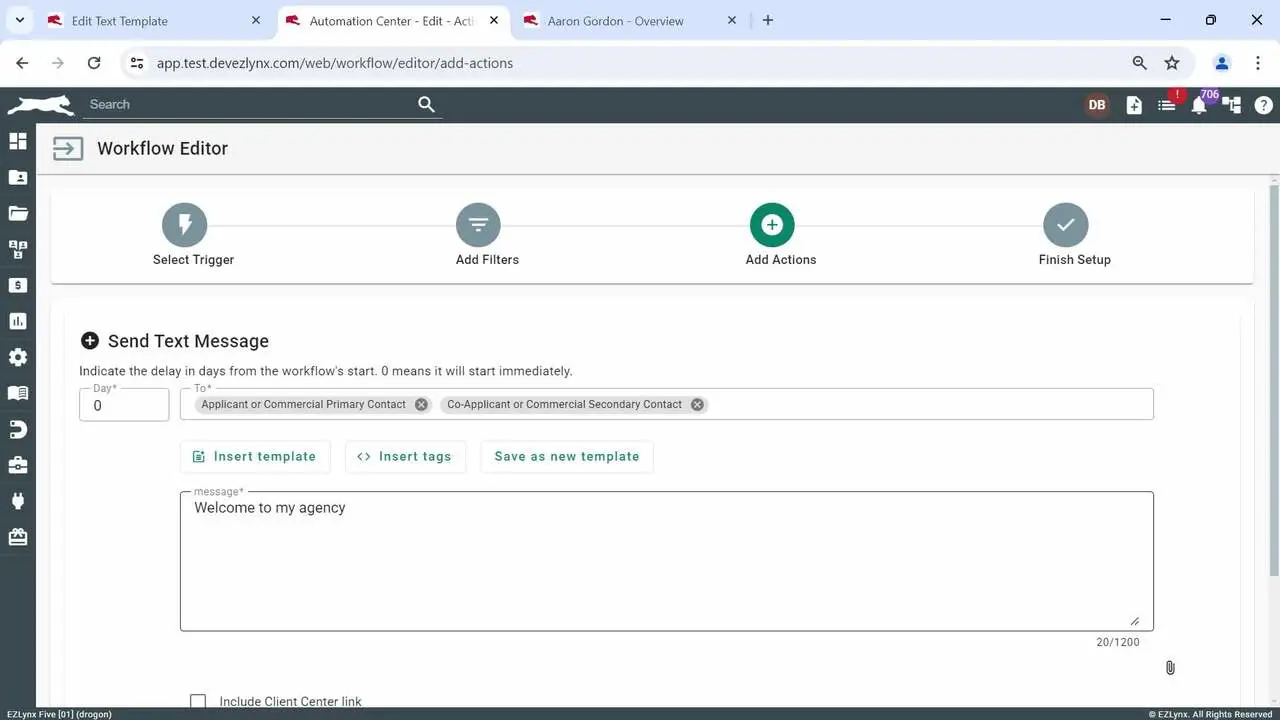
Task: Open the notifications bell icon
Action: click(x=1199, y=105)
